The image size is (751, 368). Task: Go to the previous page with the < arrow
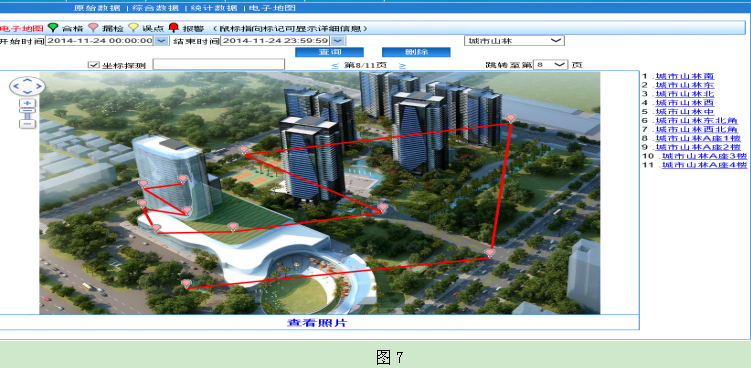335,65
